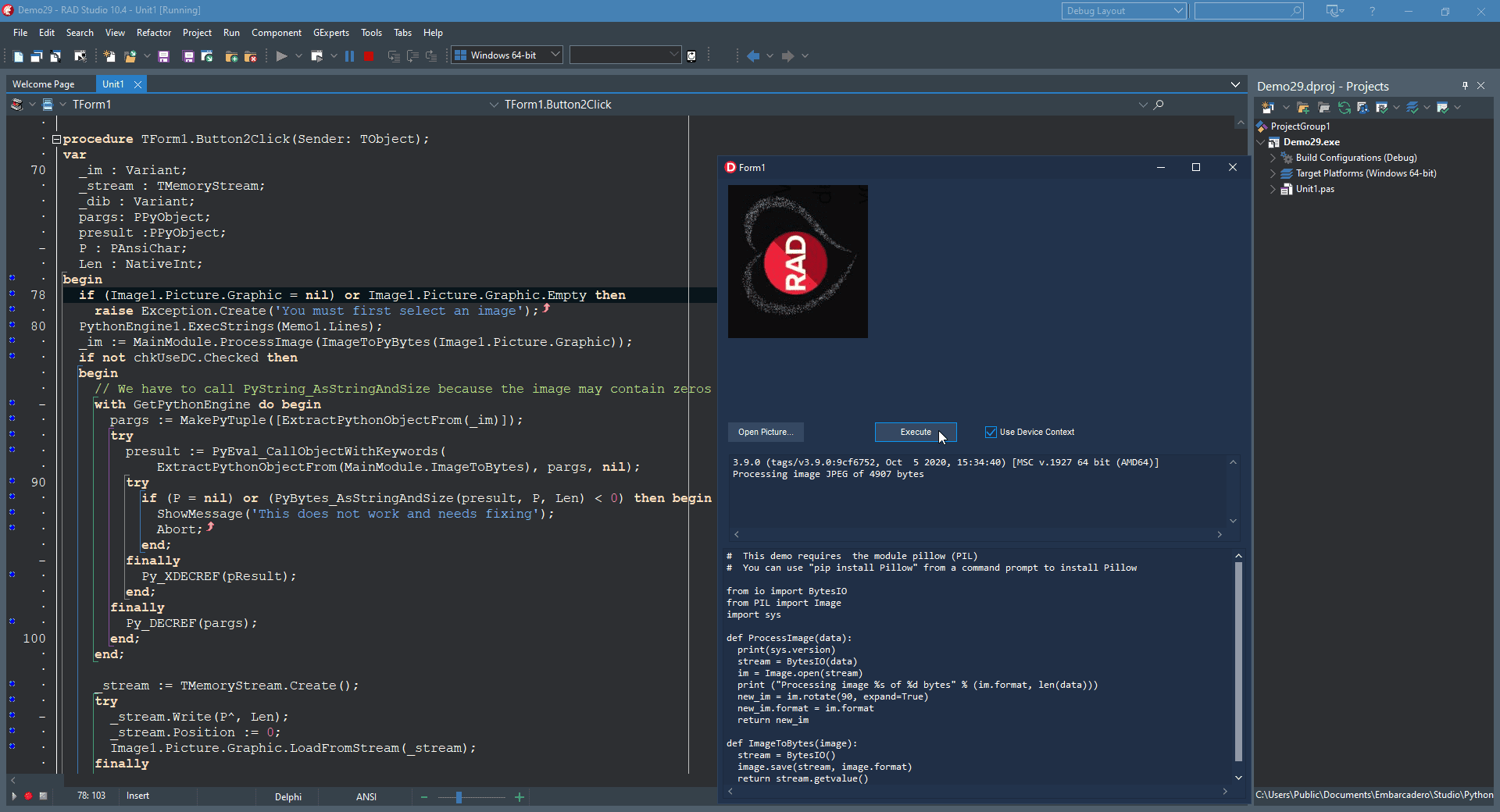Image resolution: width=1500 pixels, height=812 pixels.
Task: Close the Projects panel
Action: point(1480,86)
